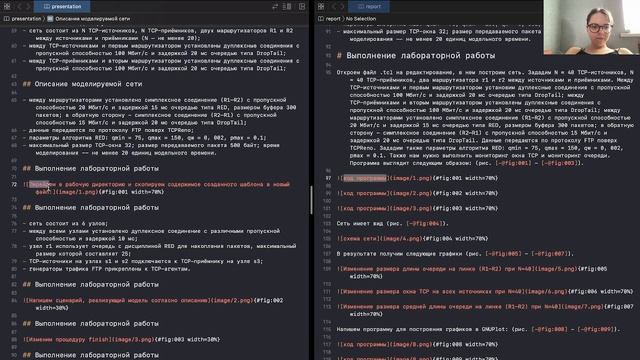
Task: Click the highlighted word on line 72
Action: point(39,184)
